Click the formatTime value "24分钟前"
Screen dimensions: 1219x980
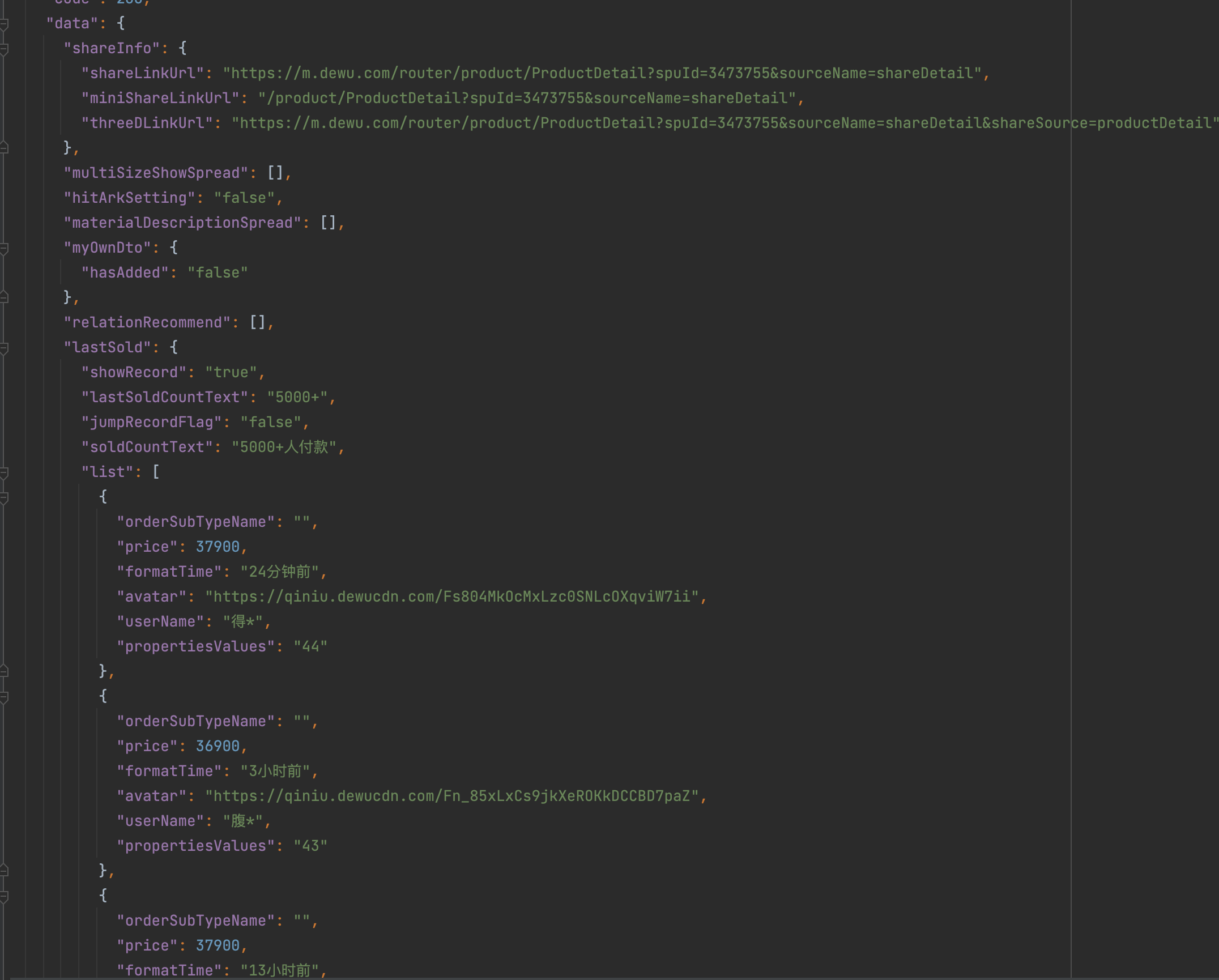(280, 572)
